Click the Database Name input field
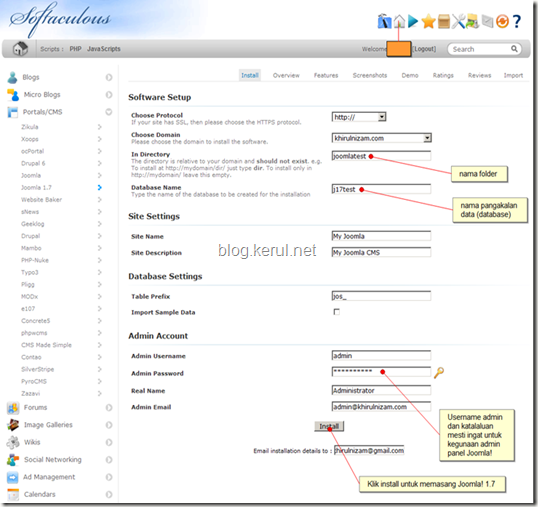 click(381, 189)
